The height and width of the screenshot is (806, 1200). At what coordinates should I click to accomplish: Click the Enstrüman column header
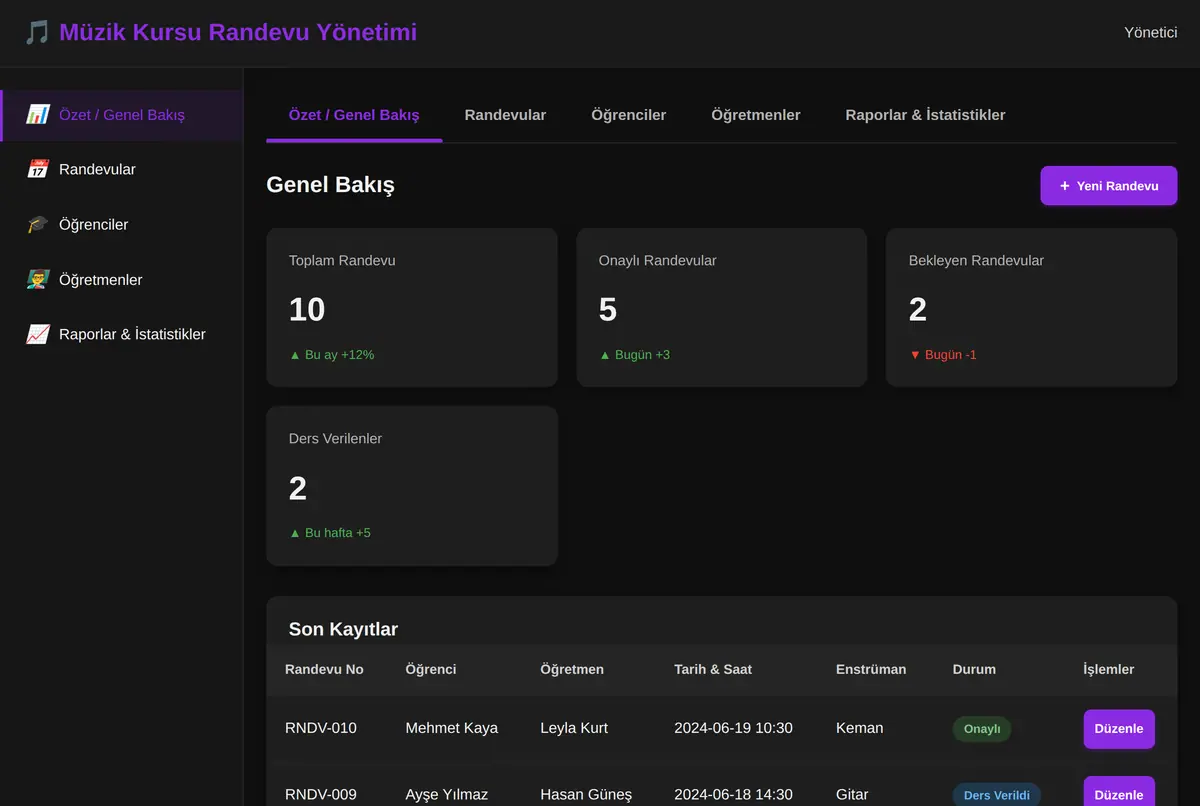[x=871, y=669]
